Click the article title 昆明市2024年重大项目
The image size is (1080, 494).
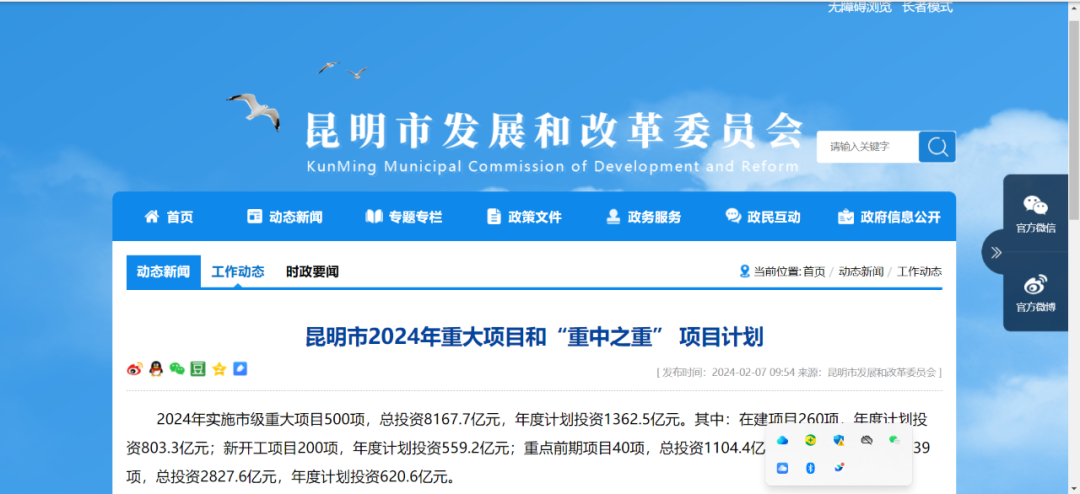[534, 338]
